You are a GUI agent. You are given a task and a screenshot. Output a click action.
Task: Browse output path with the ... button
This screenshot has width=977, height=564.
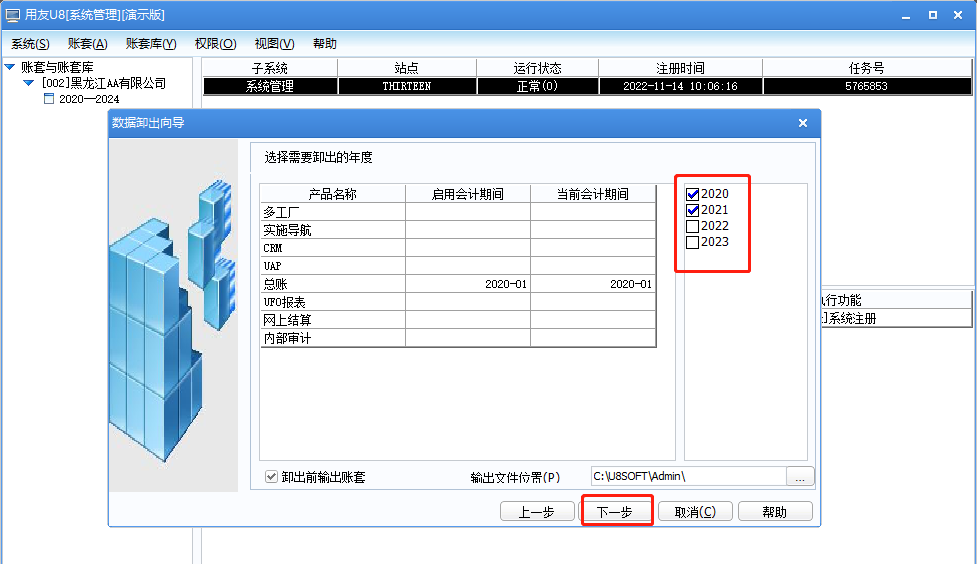click(x=800, y=477)
